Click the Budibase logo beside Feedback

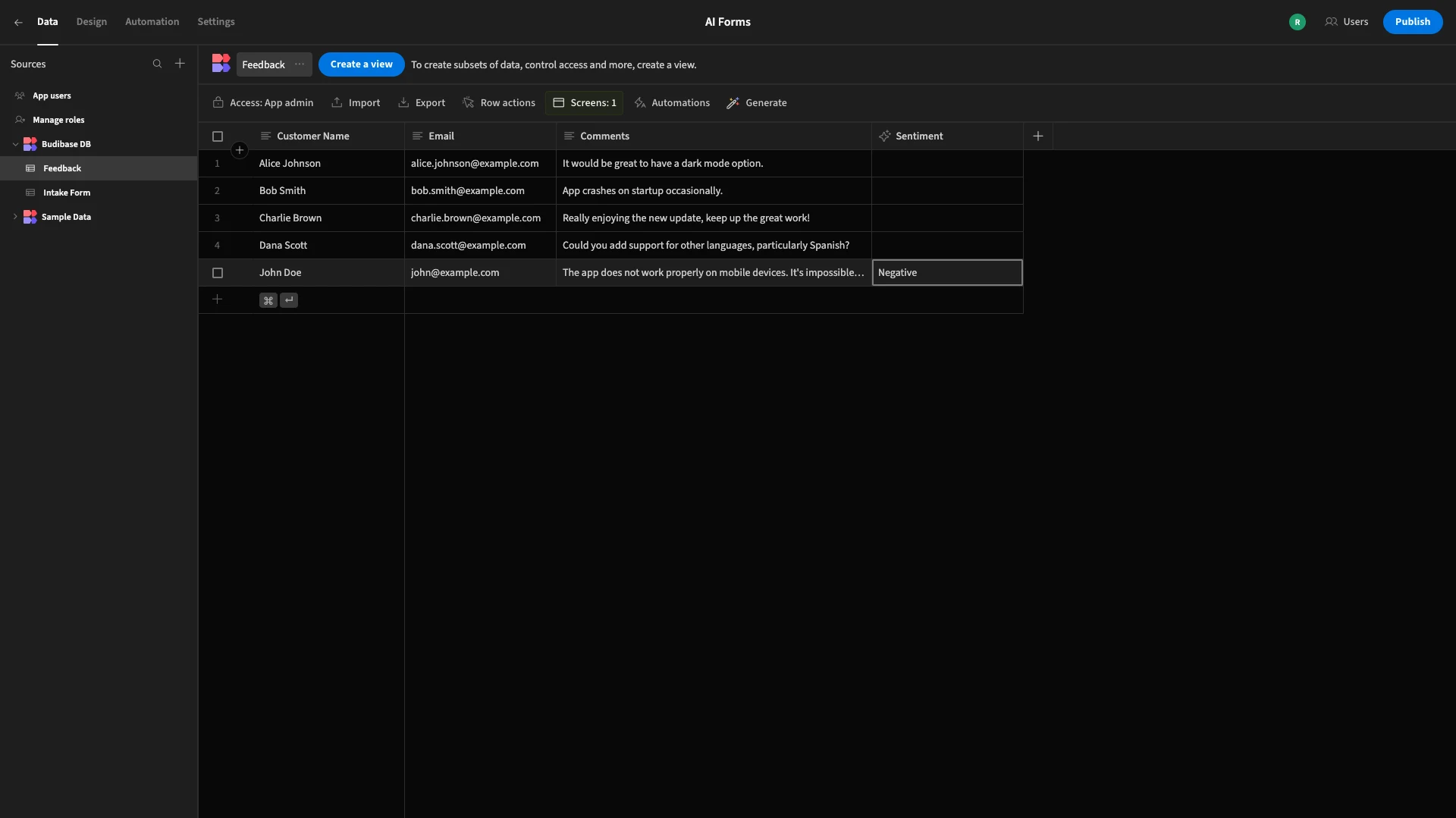coord(221,64)
